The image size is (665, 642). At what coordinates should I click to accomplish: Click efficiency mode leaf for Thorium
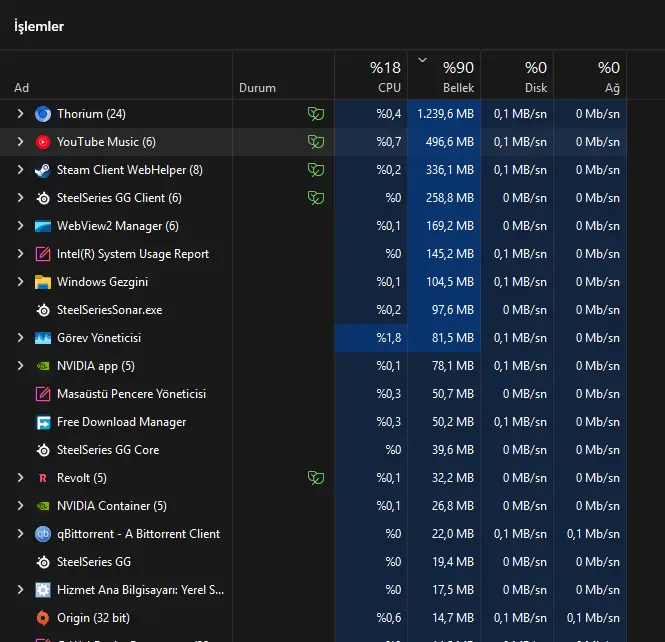[316, 114]
